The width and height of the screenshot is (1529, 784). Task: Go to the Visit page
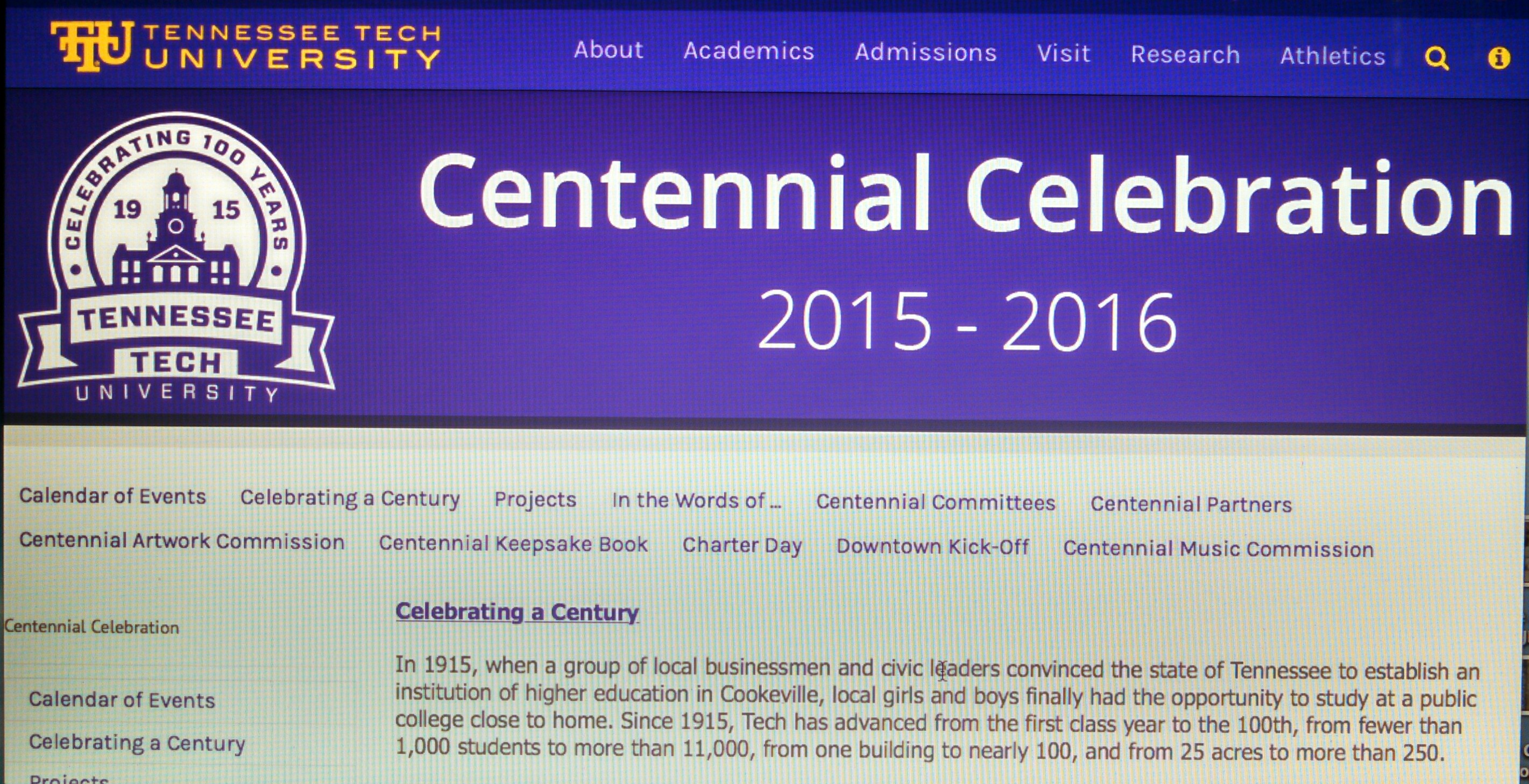pyautogui.click(x=1063, y=53)
